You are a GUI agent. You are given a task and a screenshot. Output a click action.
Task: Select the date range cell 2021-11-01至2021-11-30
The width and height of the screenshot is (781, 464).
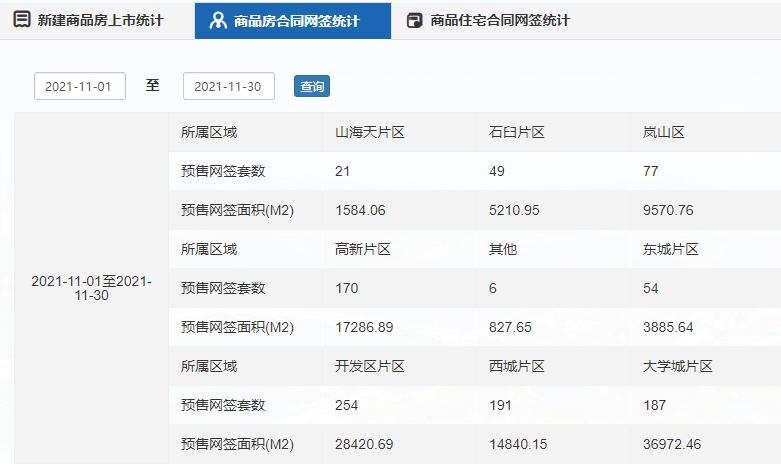point(92,288)
